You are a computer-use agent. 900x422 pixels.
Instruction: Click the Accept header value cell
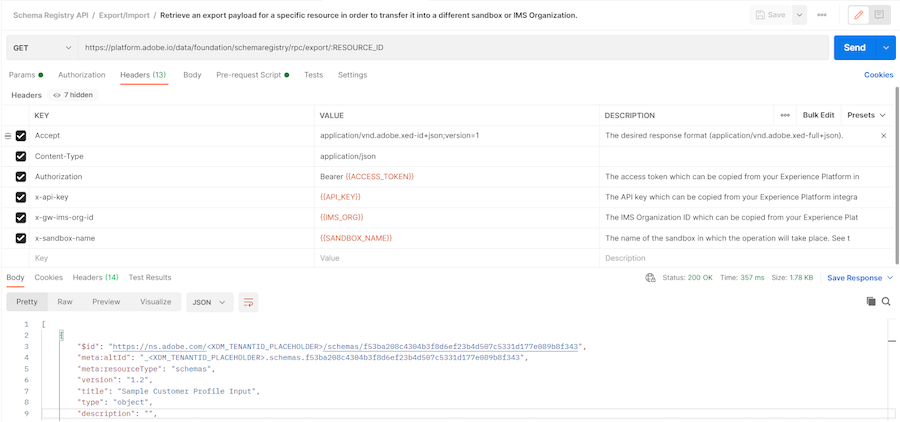pyautogui.click(x=457, y=136)
